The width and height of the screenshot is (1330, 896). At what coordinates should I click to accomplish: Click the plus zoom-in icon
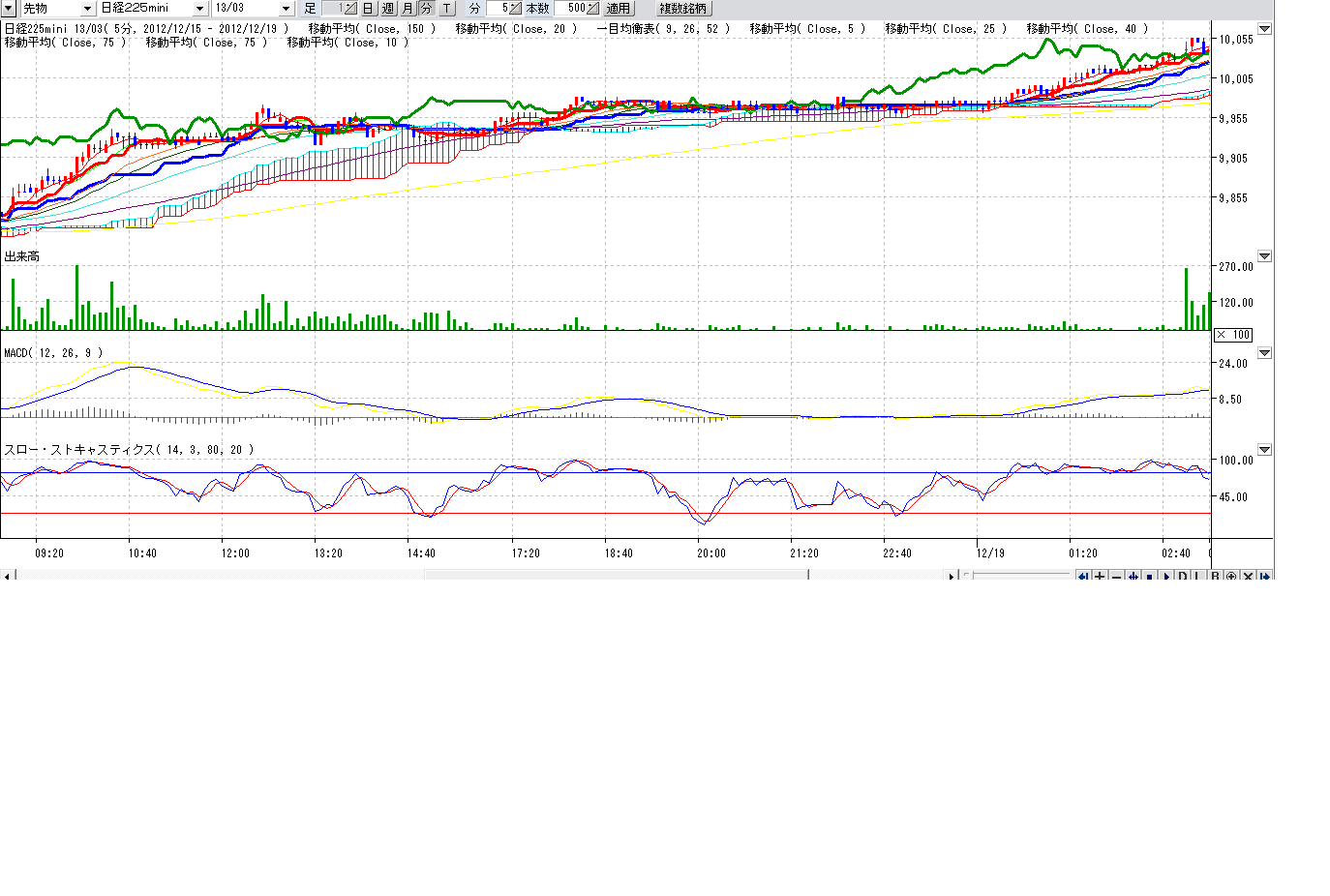click(x=1100, y=577)
